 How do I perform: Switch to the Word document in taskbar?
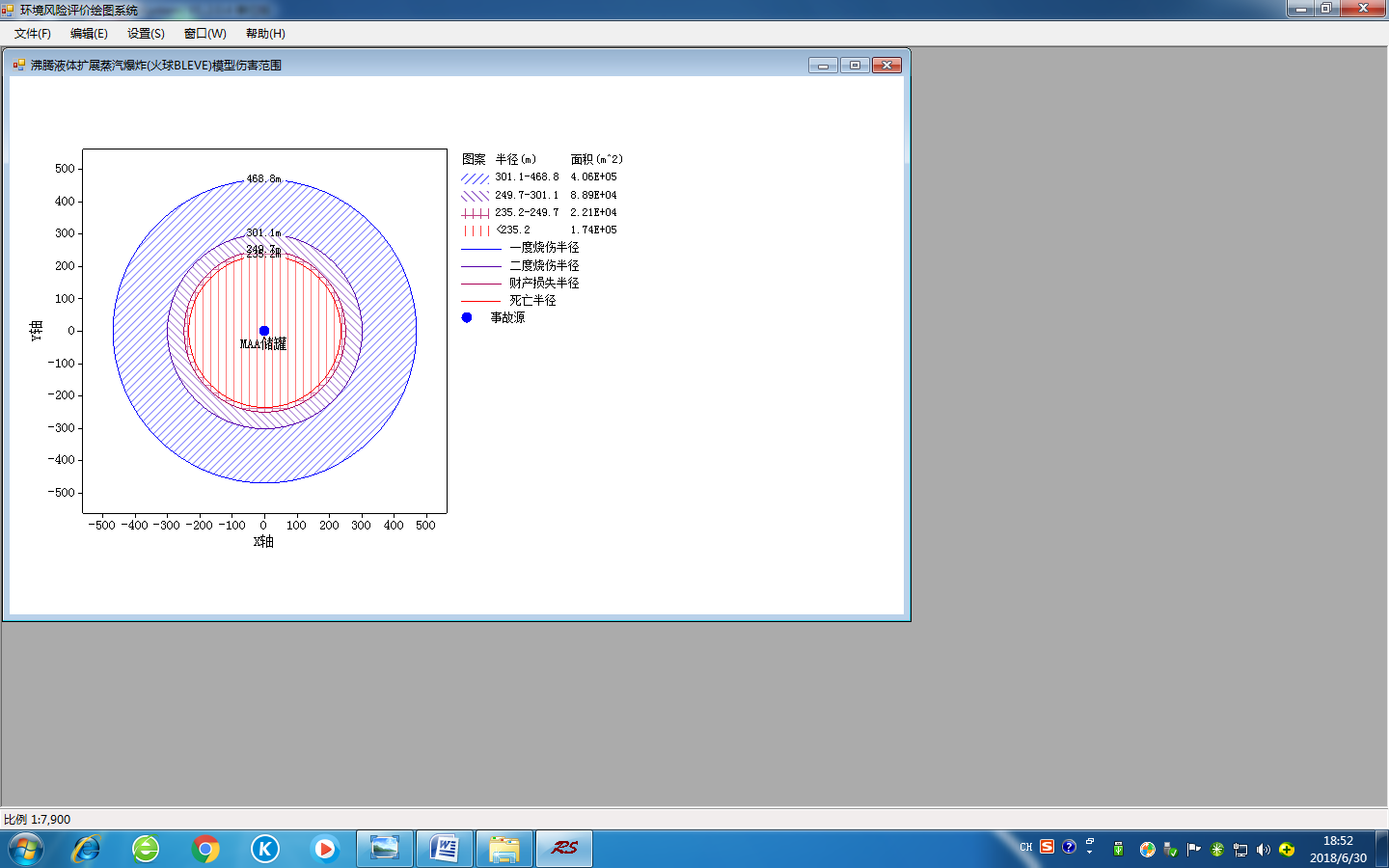click(x=445, y=849)
